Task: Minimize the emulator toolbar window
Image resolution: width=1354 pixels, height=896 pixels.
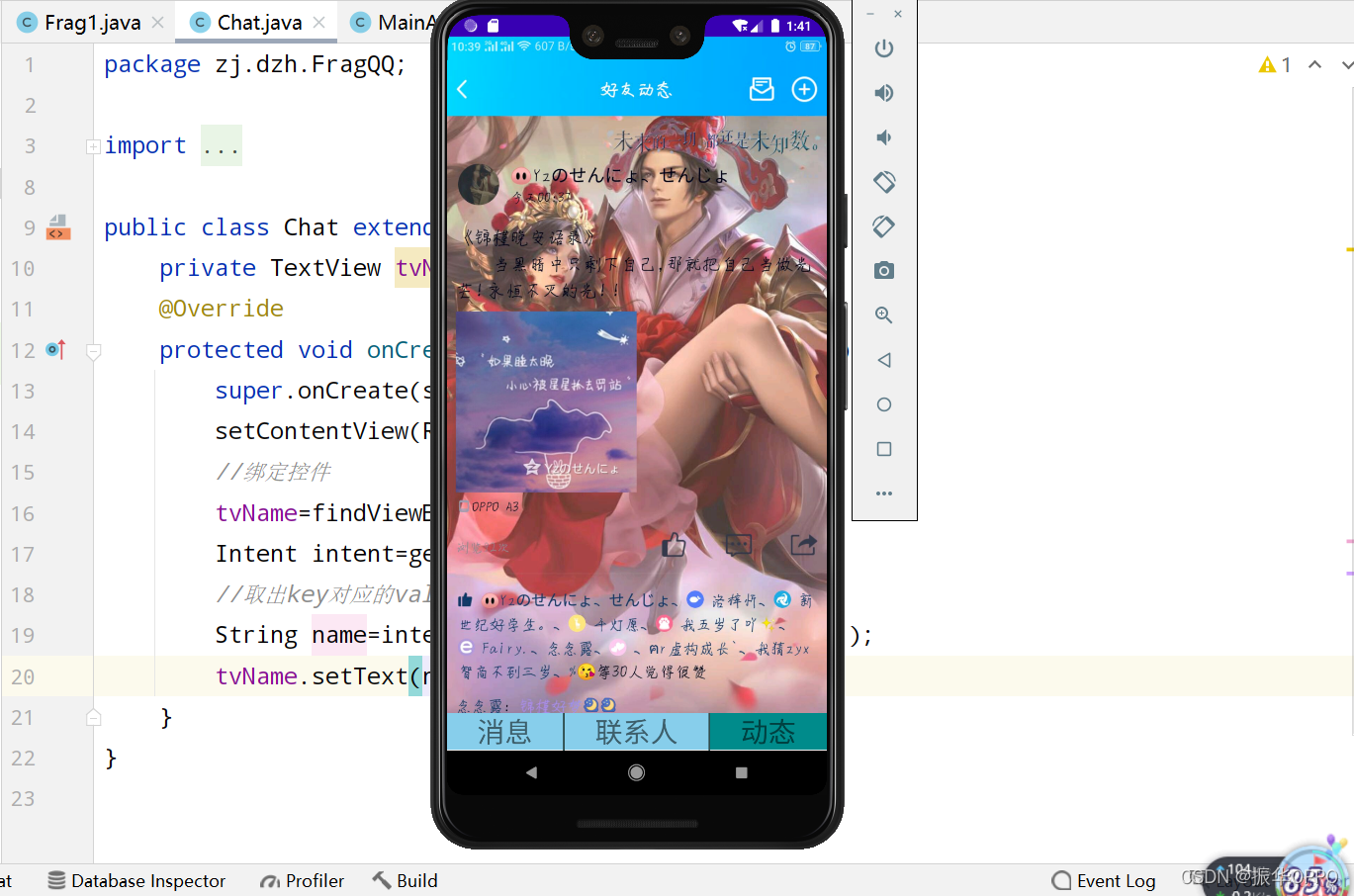Action: (870, 14)
